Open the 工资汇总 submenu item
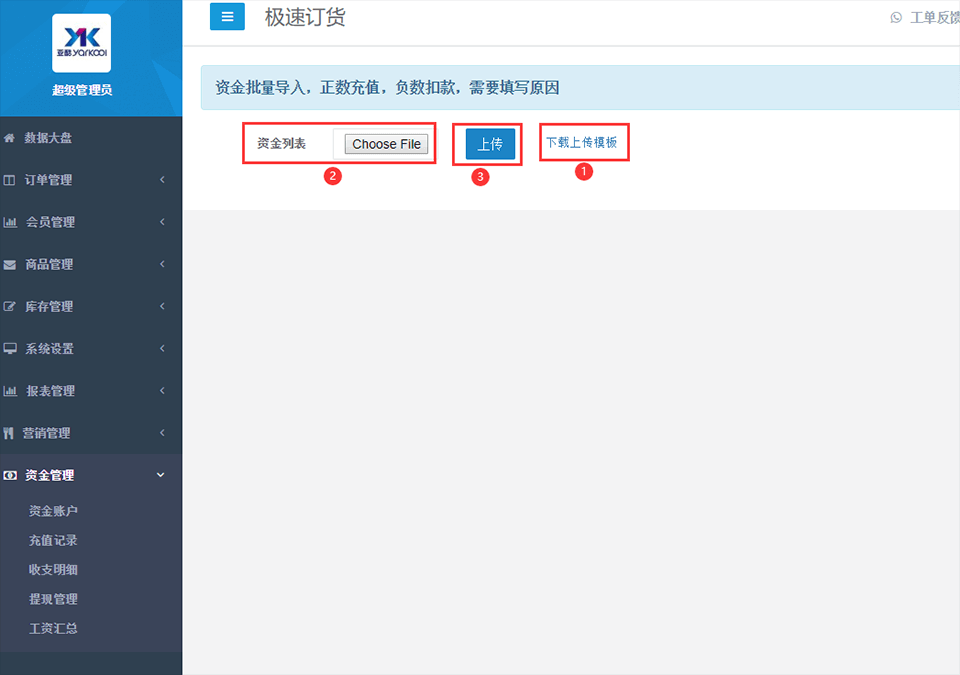 (53, 628)
